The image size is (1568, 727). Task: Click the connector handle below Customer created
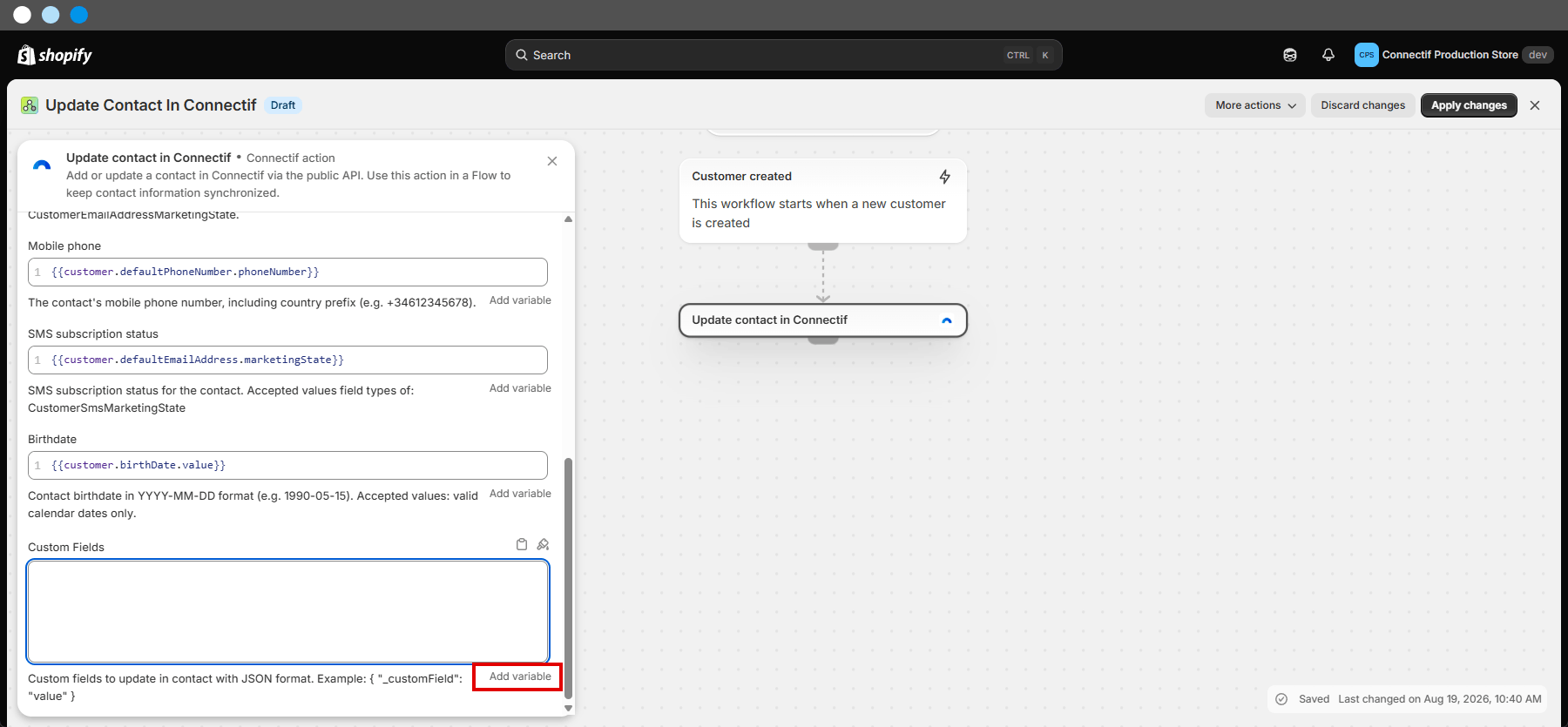[x=823, y=247]
